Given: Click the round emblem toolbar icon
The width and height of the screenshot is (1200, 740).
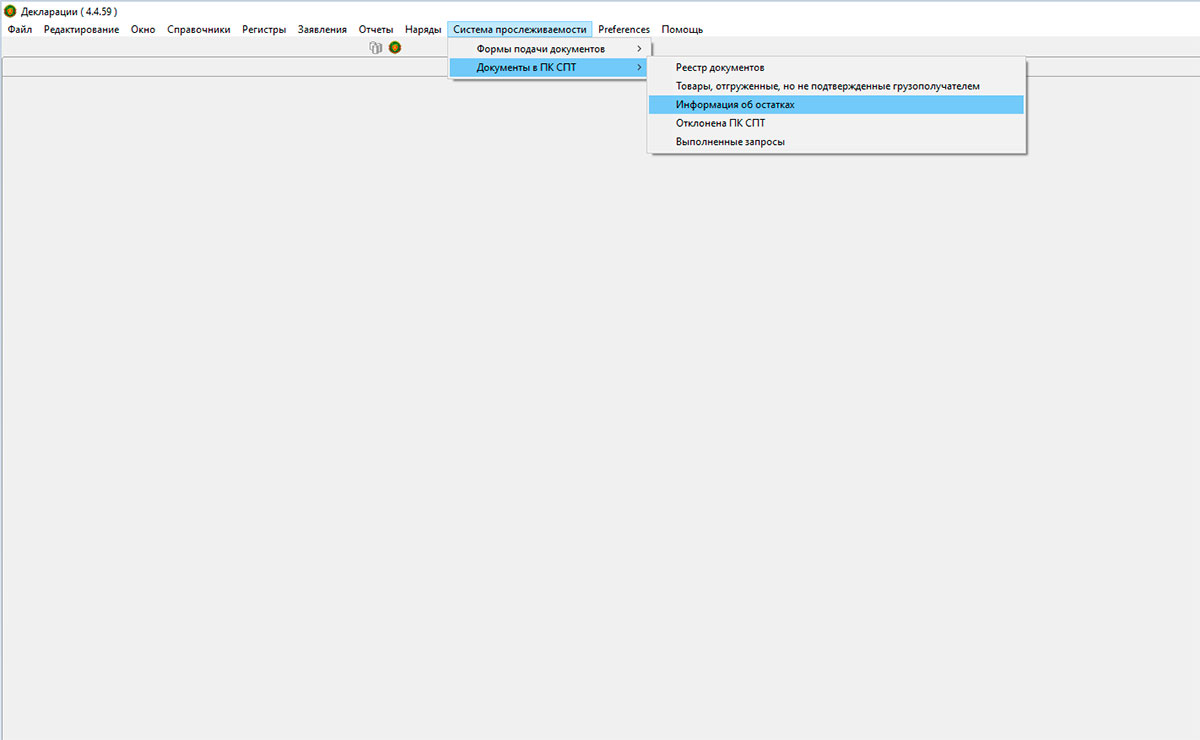Looking at the screenshot, I should (395, 47).
